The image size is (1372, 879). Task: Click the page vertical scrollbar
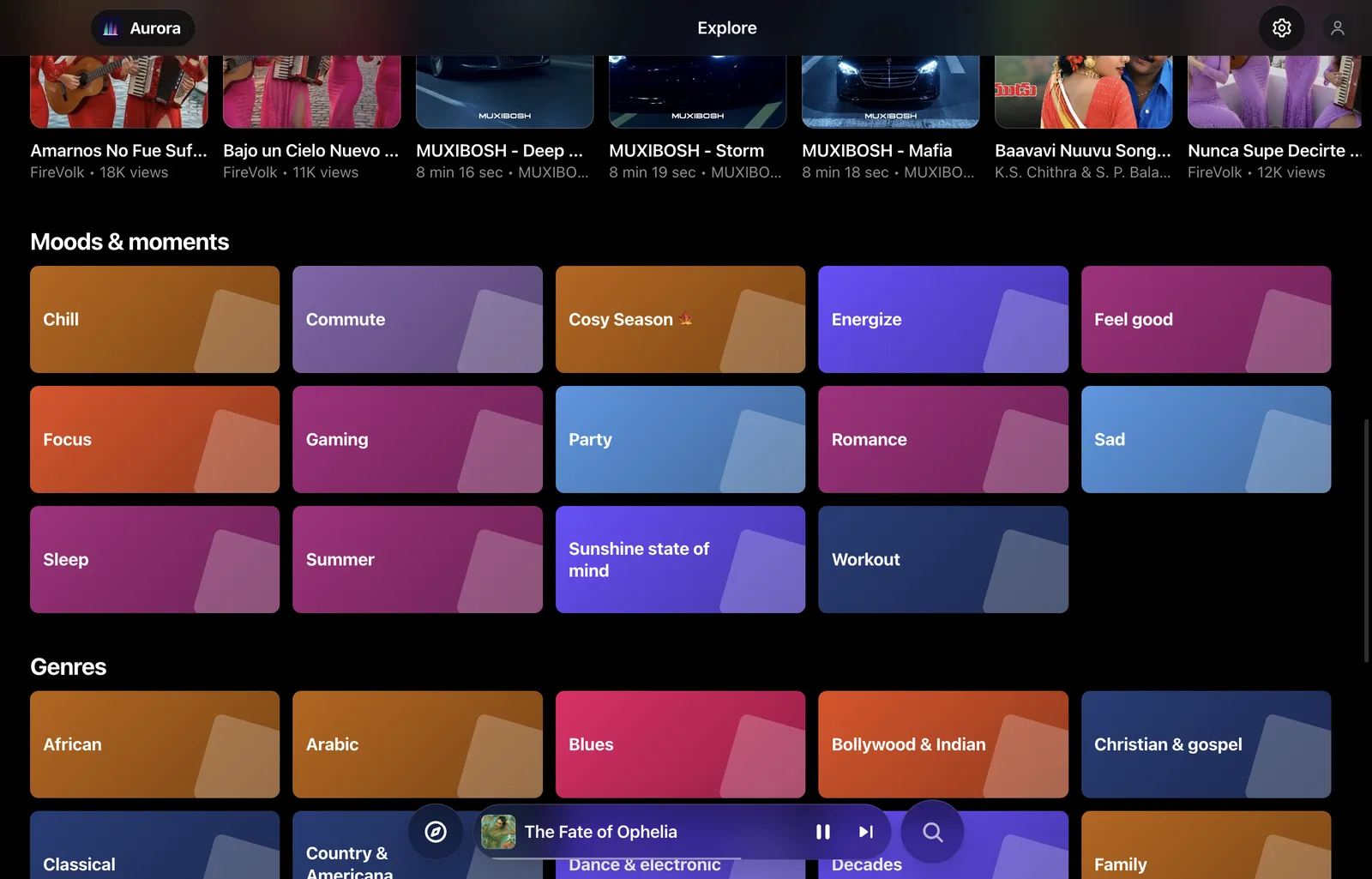click(x=1367, y=540)
